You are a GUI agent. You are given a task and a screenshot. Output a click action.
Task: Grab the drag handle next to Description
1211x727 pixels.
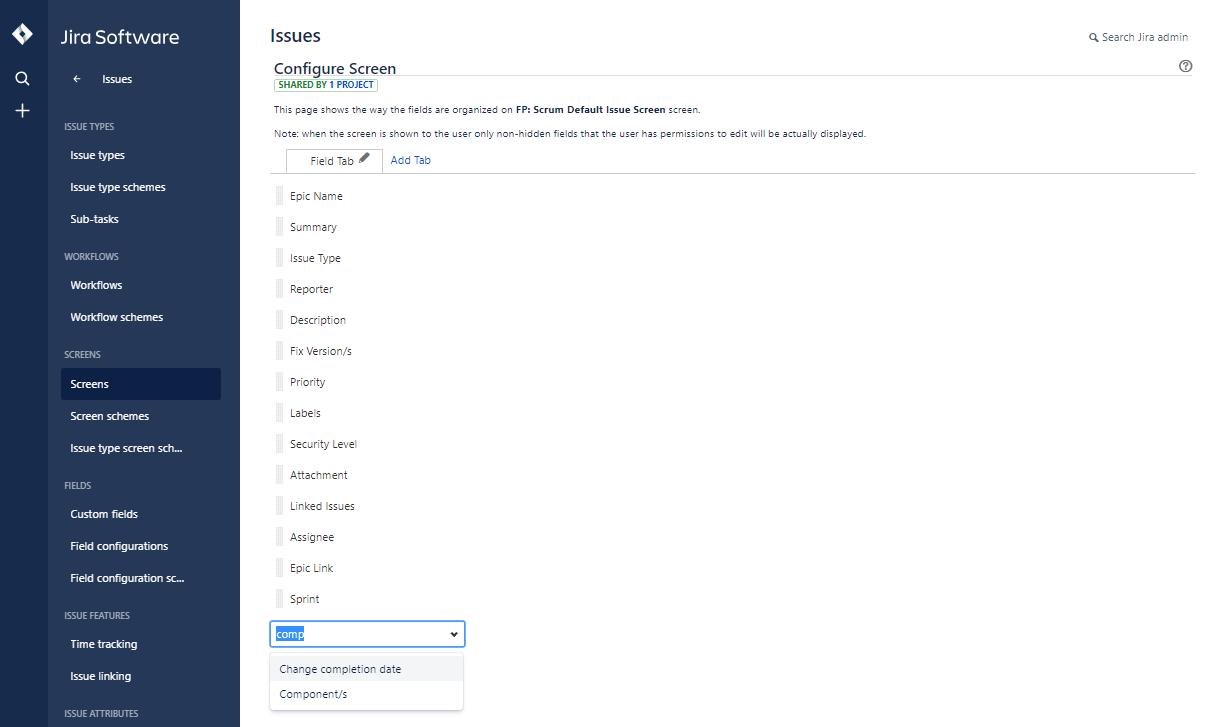(x=280, y=320)
